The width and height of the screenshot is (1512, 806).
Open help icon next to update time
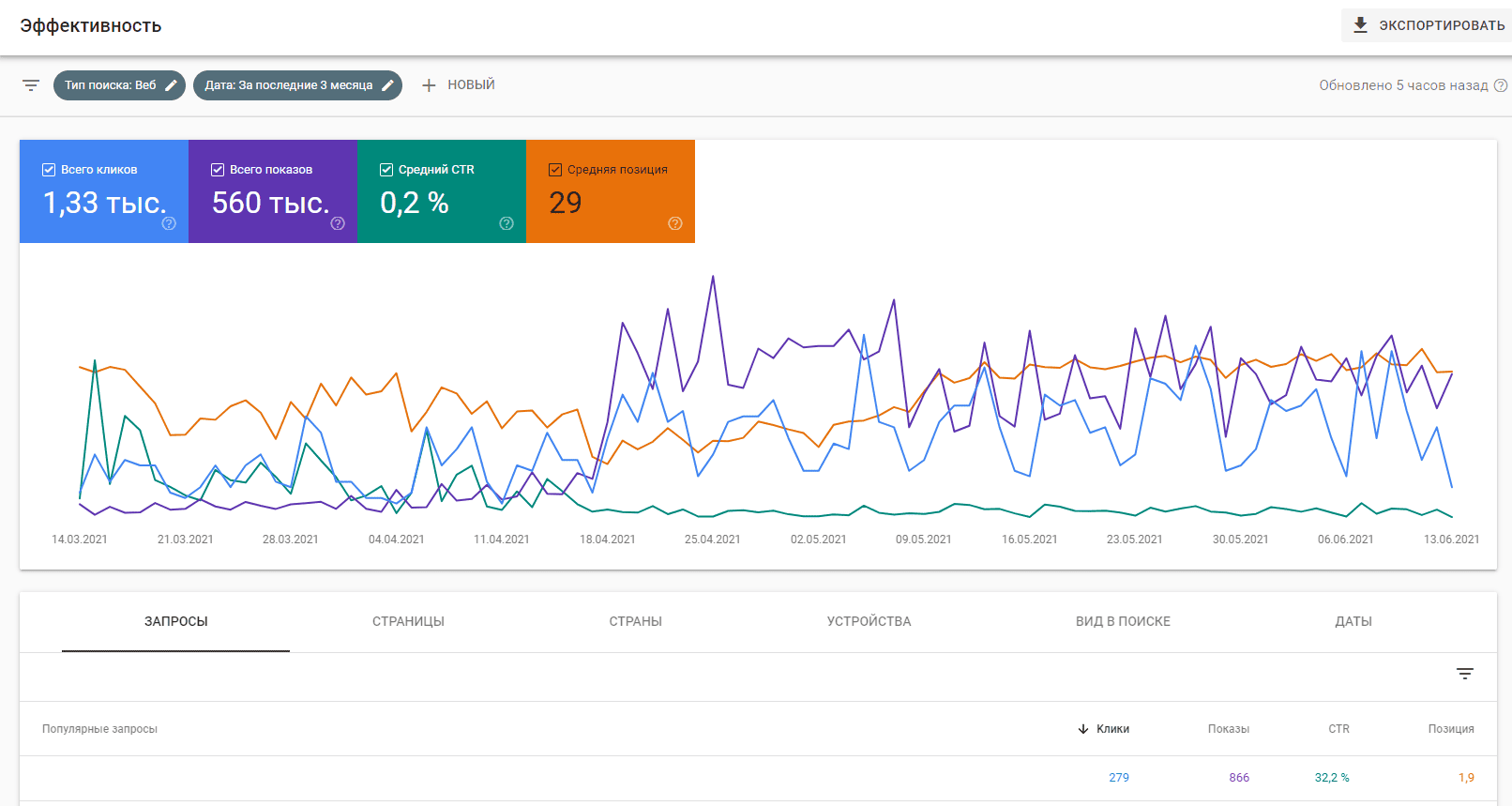pos(1501,85)
